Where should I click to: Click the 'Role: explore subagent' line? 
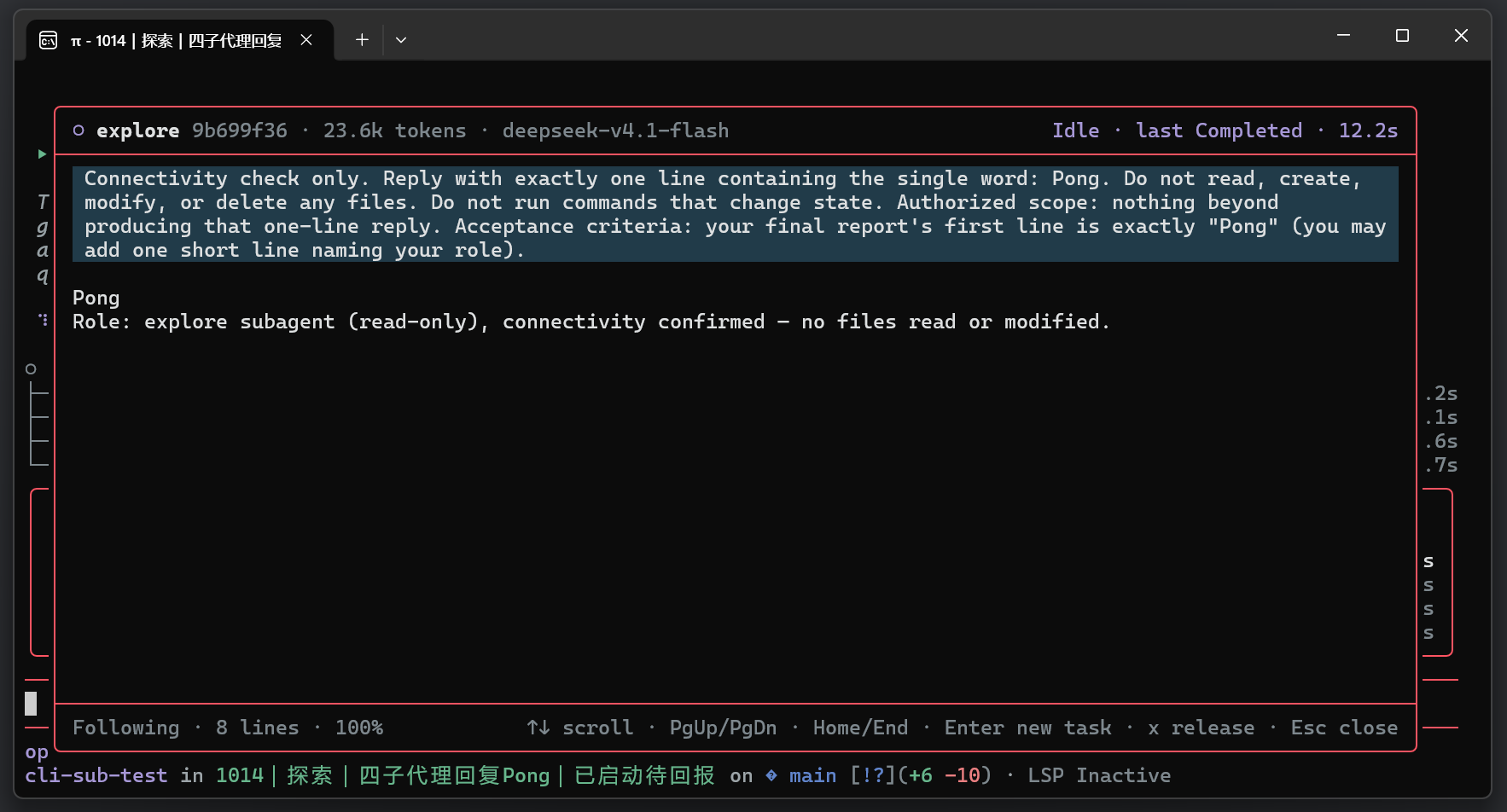point(591,322)
